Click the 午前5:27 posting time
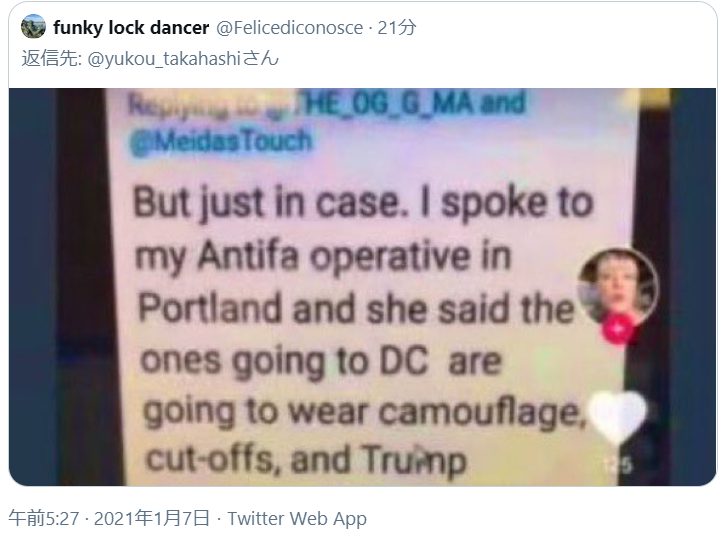725x539 pixels. (x=44, y=518)
